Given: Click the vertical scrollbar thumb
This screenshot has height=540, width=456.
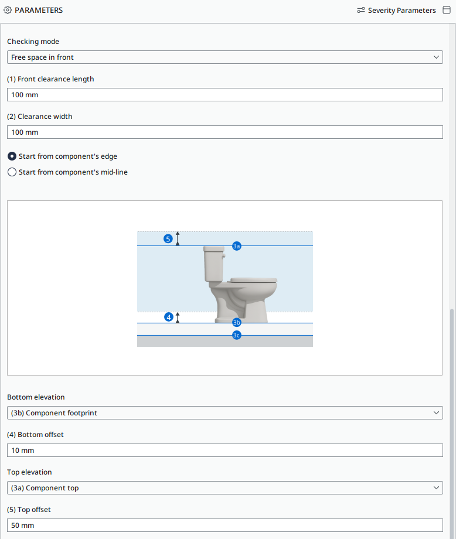Looking at the screenshot, I should (452, 422).
